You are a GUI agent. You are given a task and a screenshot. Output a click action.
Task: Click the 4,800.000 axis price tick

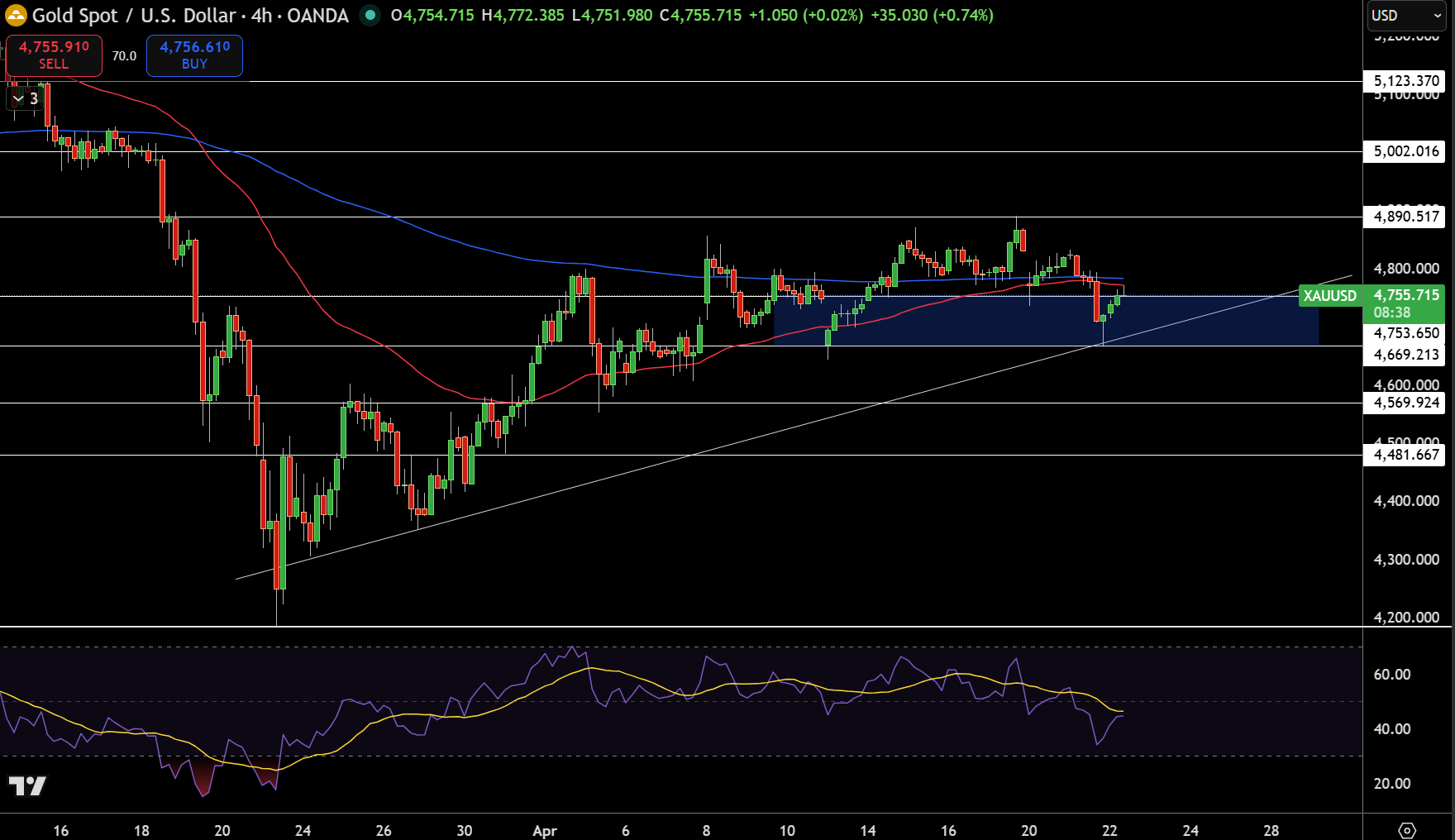click(1406, 269)
